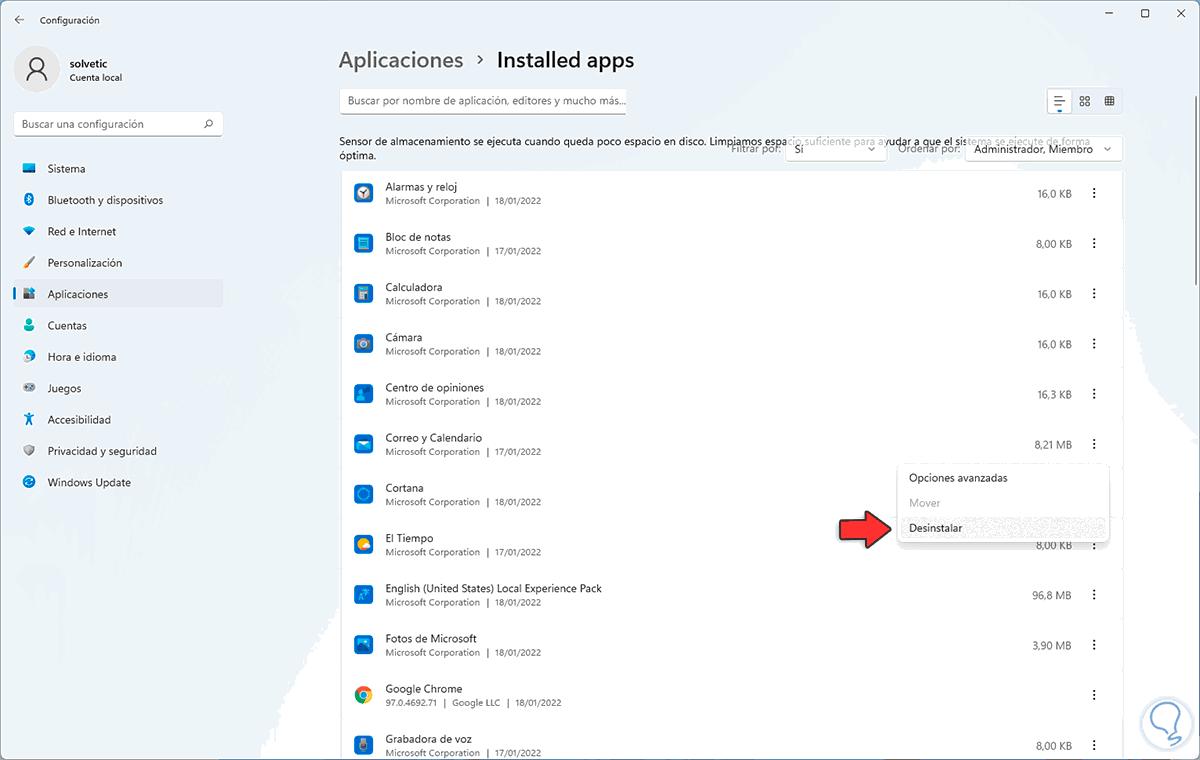Viewport: 1200px width, 760px height.
Task: Choose Opciones avanzadas menu entry
Action: 957,478
